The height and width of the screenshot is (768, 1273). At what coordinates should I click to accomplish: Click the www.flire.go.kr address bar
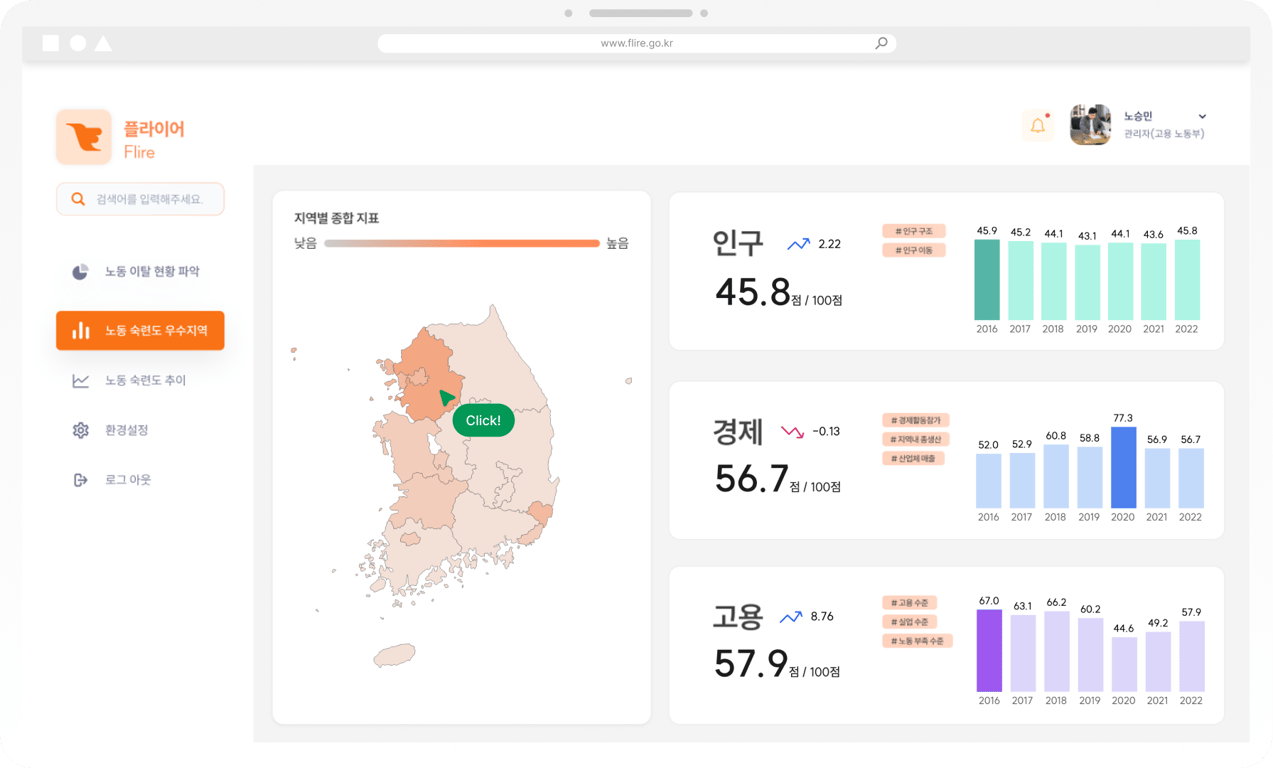coord(636,43)
